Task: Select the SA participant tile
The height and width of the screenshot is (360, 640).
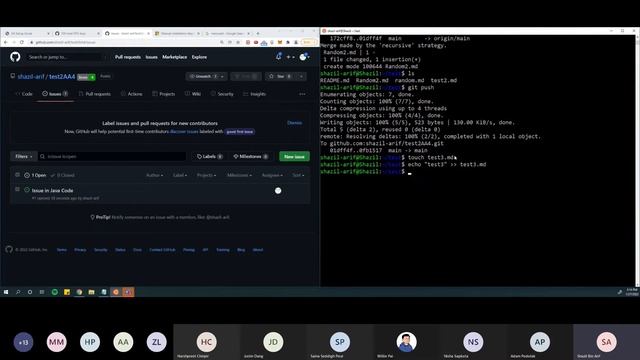Action: tap(606, 342)
